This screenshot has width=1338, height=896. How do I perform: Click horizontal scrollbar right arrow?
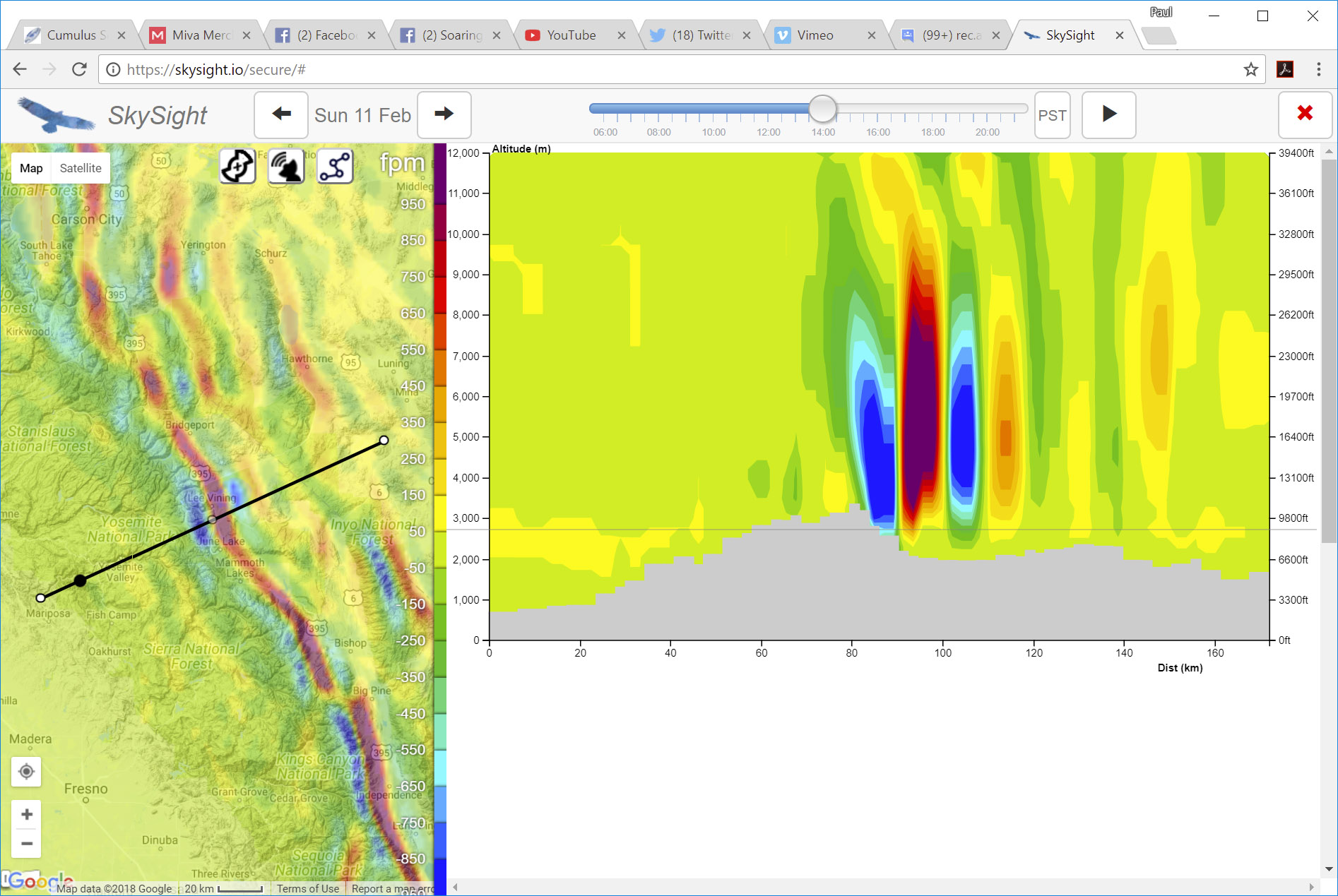1311,887
